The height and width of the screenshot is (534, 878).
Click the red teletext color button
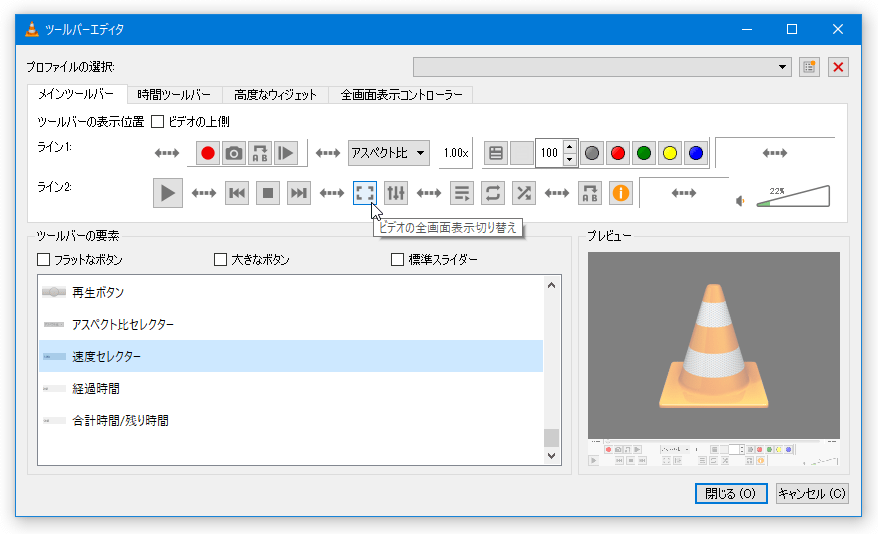618,153
